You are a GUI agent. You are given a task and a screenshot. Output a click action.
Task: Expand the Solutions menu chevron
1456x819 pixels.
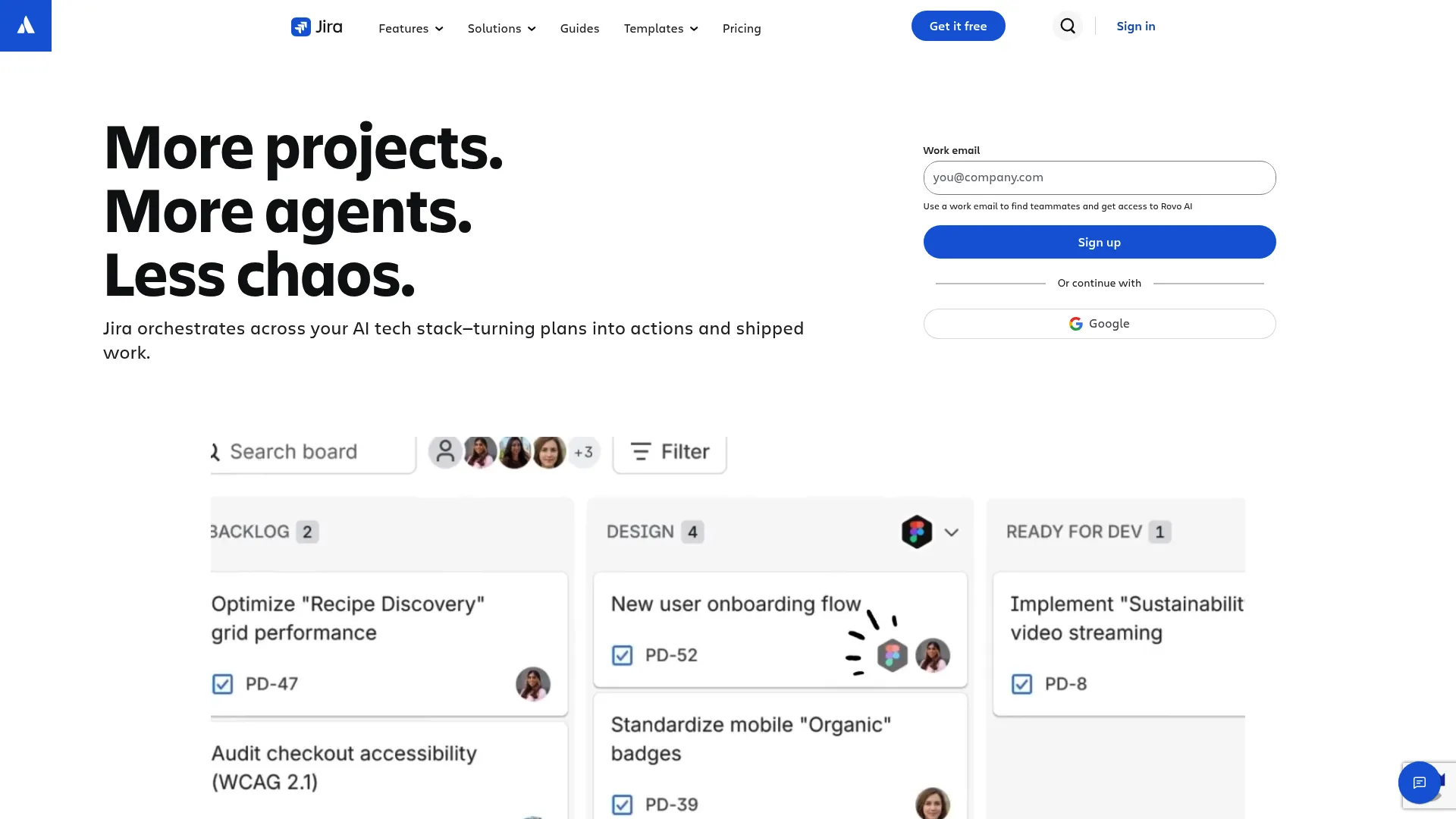(x=532, y=29)
